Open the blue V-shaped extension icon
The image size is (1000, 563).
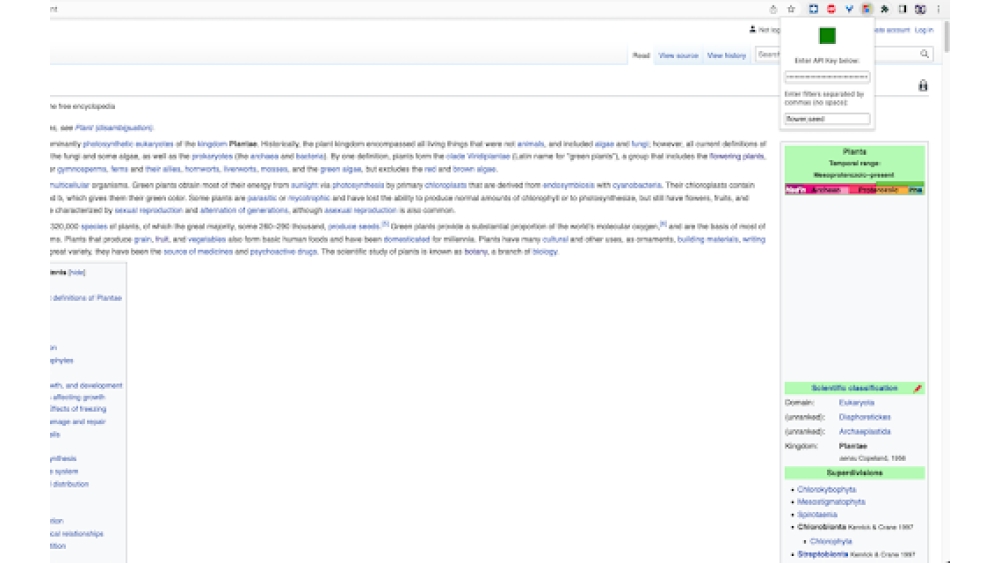tap(849, 9)
